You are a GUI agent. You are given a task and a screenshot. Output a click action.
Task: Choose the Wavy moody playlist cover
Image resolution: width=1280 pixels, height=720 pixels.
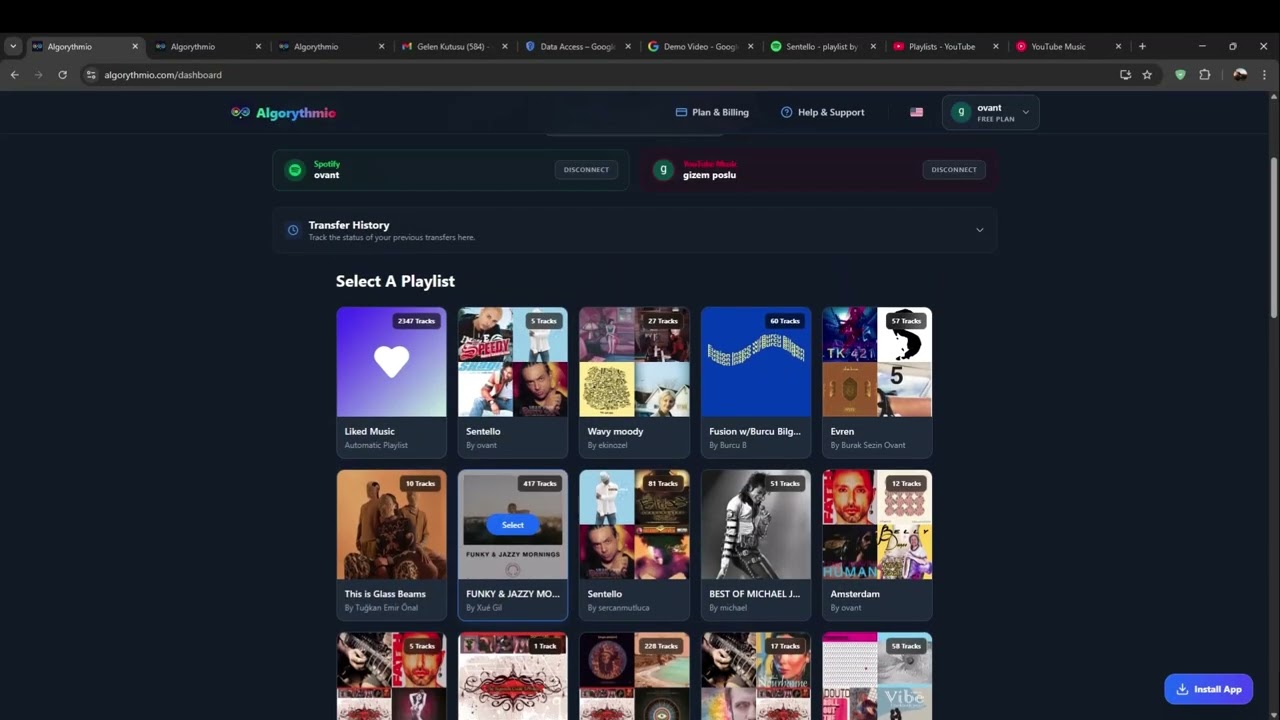[634, 362]
